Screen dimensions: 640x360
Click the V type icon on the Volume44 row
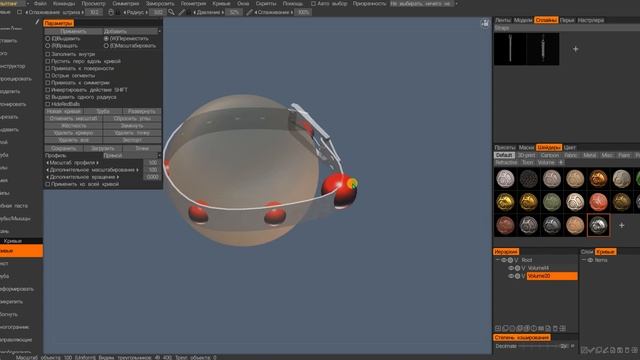click(x=523, y=268)
